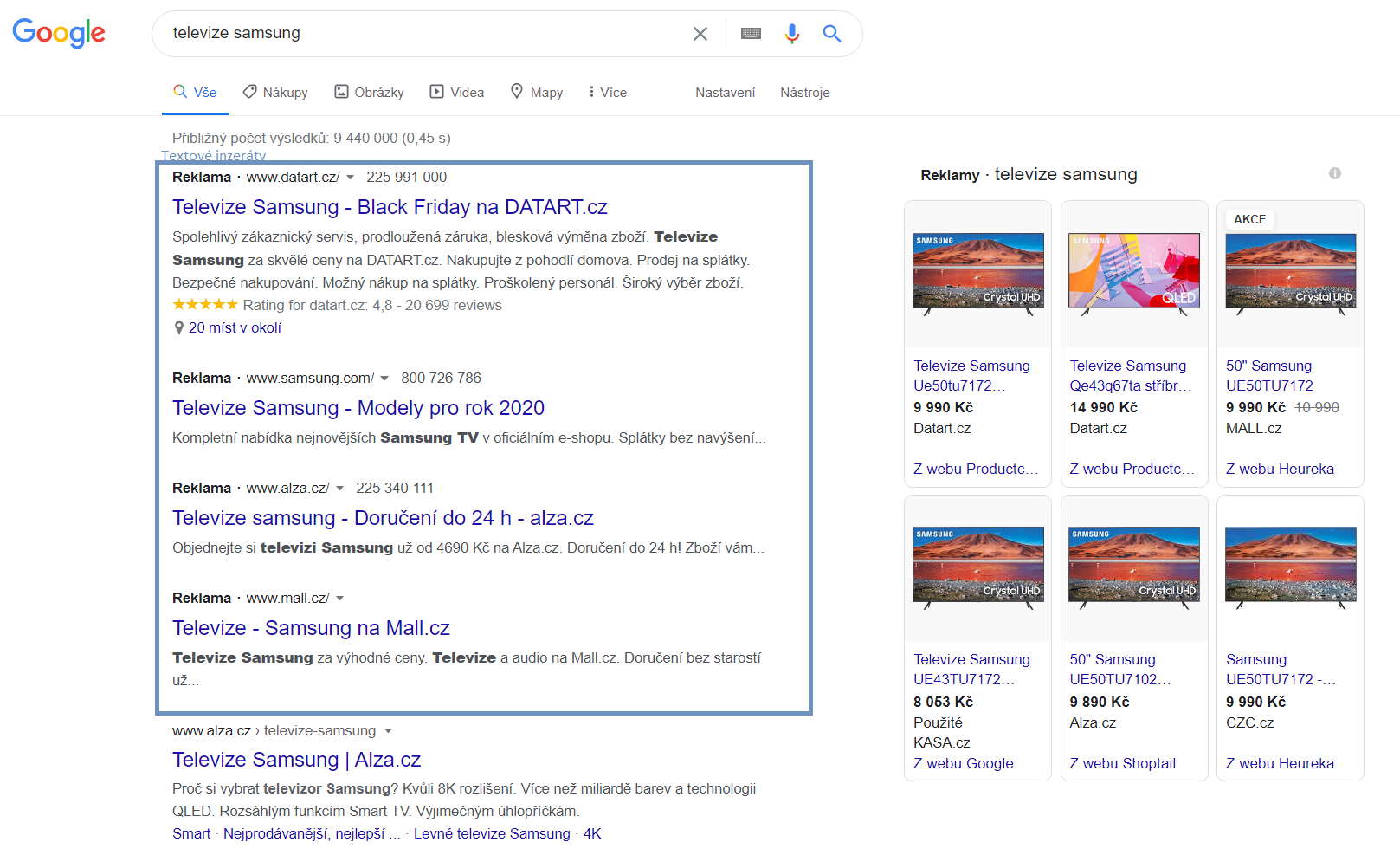Switch to the Nákupy tab
The image size is (1400, 868).
[275, 93]
